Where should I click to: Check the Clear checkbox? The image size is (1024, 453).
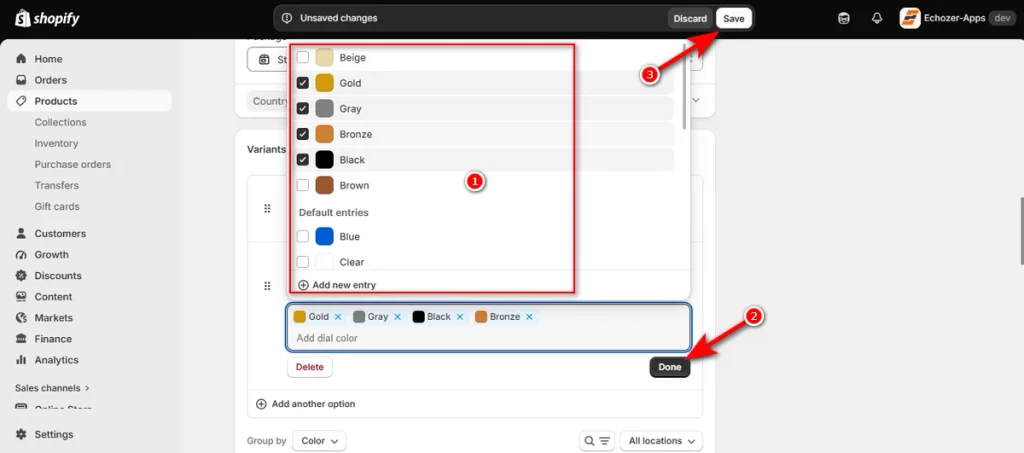303,262
